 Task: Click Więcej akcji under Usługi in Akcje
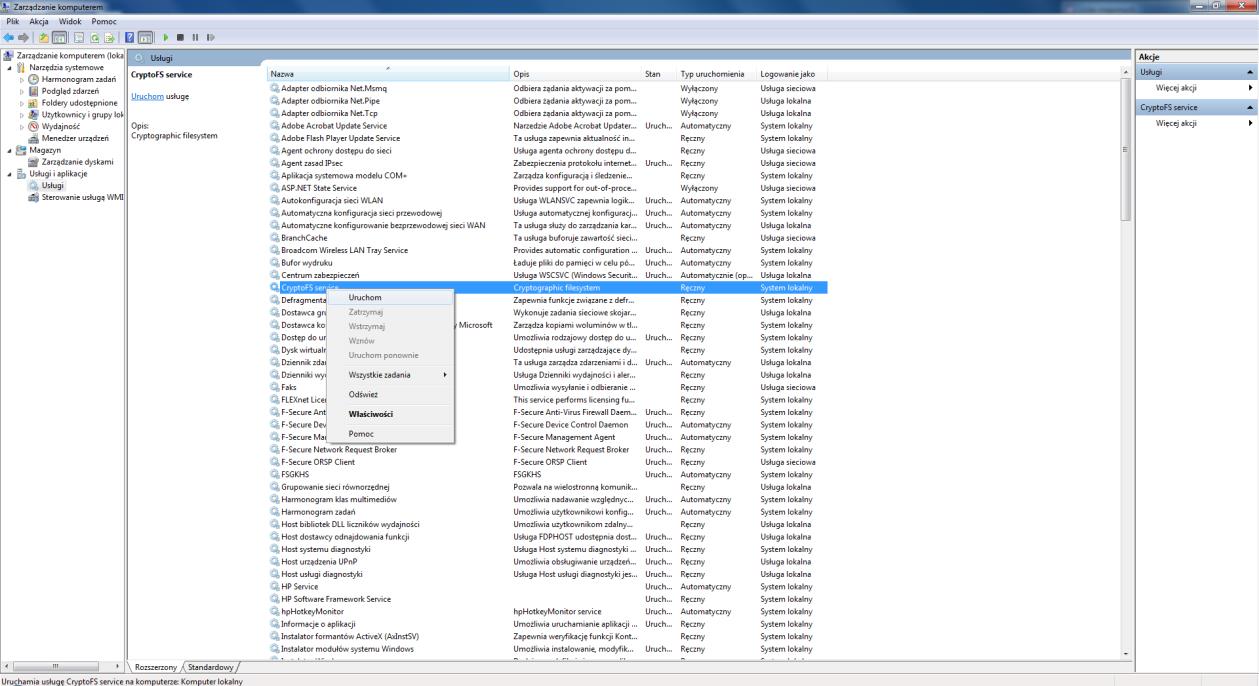click(x=1196, y=88)
